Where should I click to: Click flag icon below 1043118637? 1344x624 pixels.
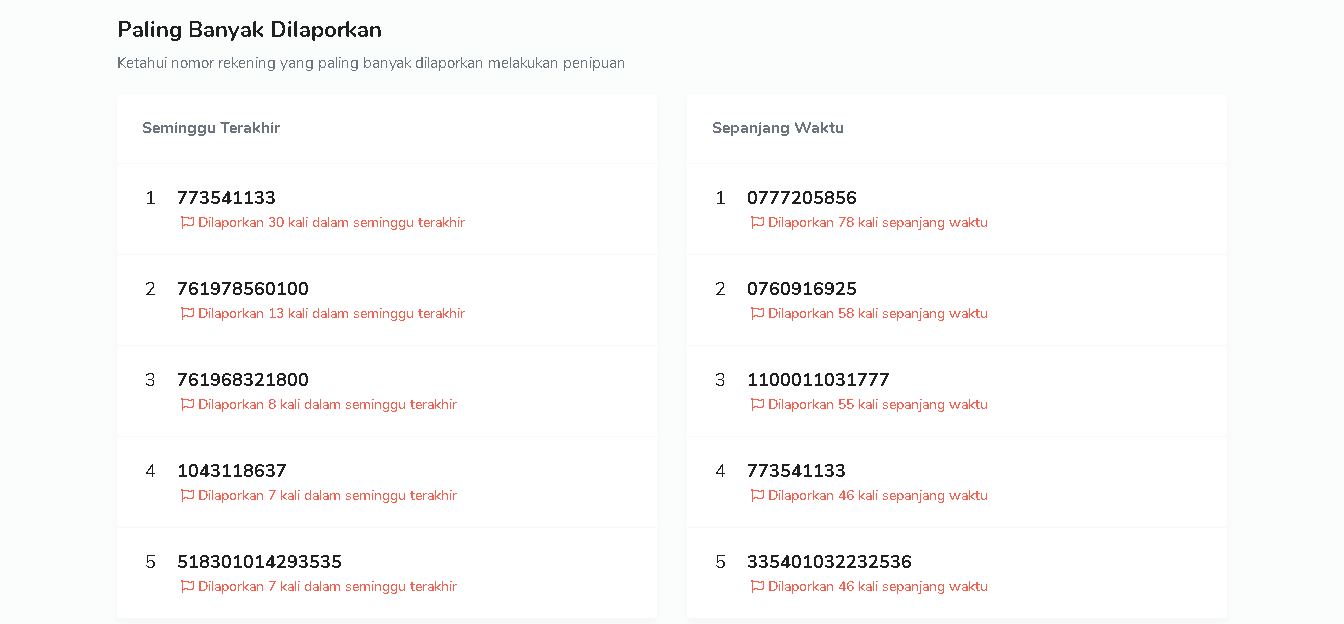[x=187, y=496]
